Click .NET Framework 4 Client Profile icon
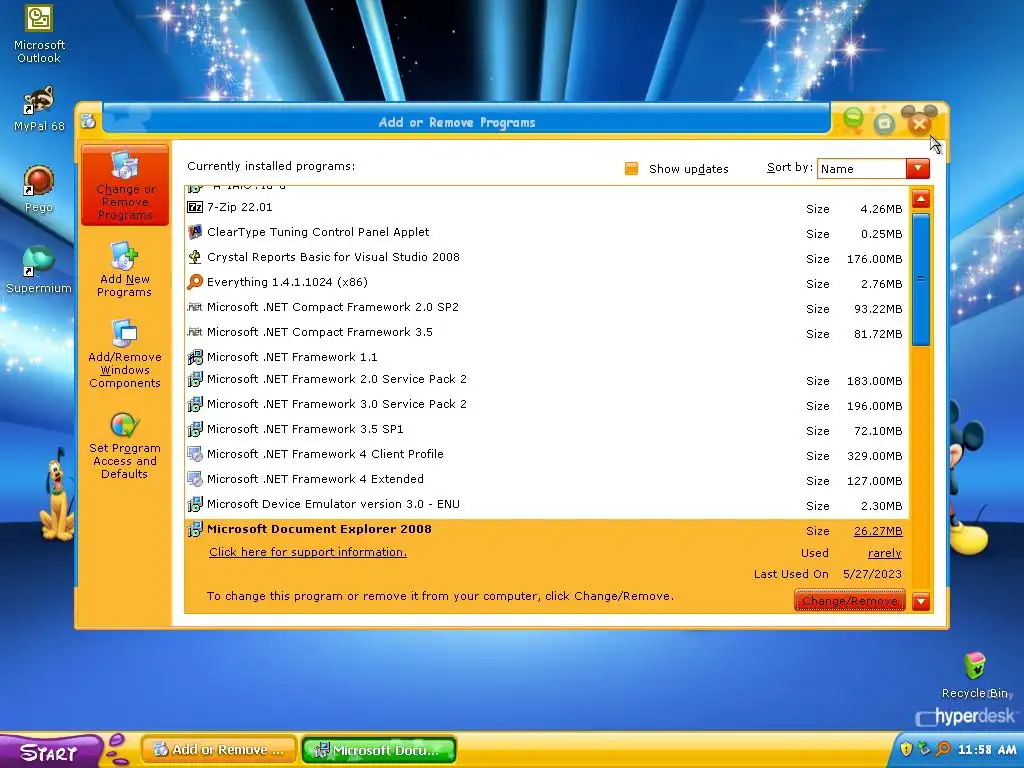The image size is (1024, 768). coord(195,454)
